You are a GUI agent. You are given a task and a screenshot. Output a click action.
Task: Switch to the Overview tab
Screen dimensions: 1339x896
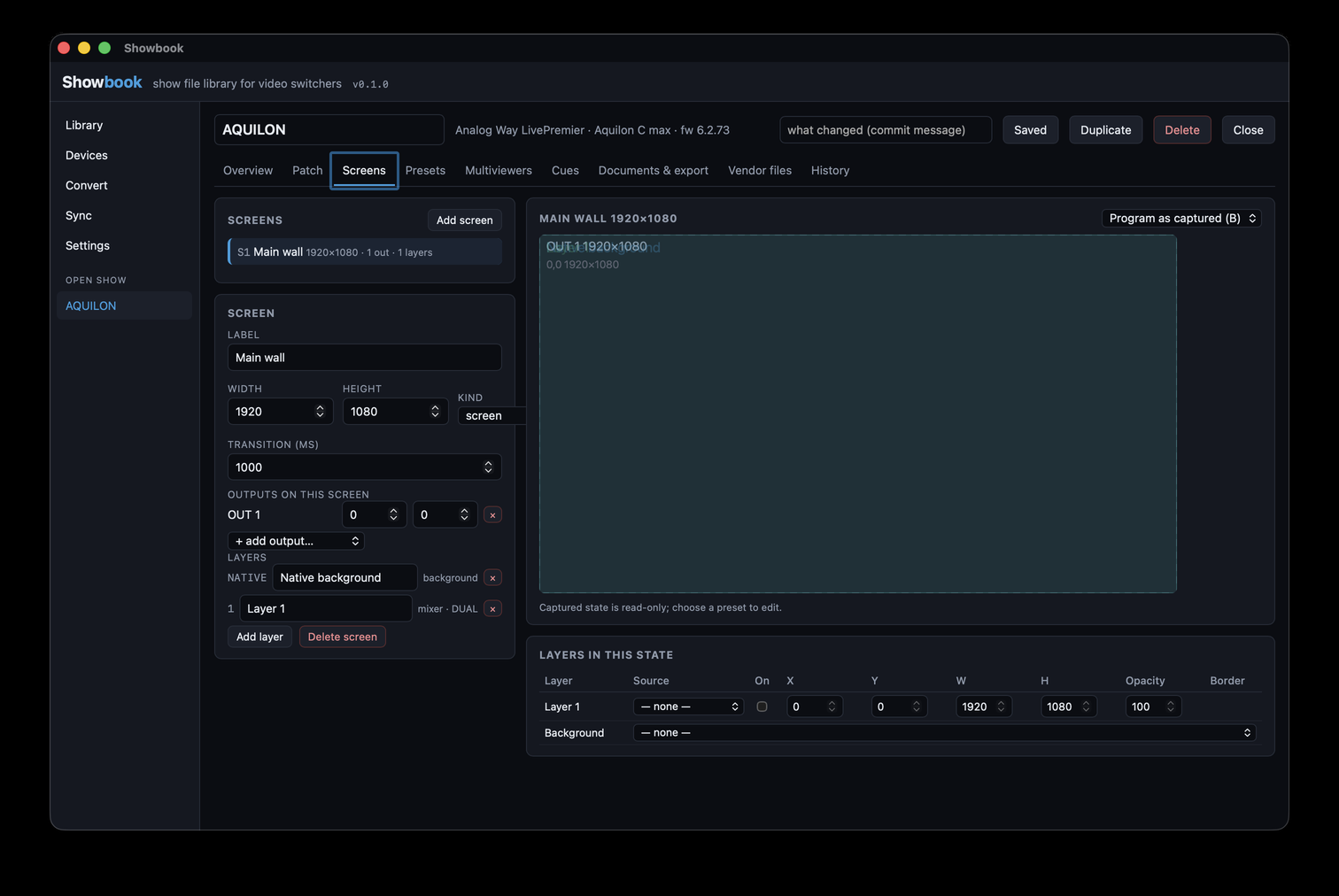tap(248, 170)
